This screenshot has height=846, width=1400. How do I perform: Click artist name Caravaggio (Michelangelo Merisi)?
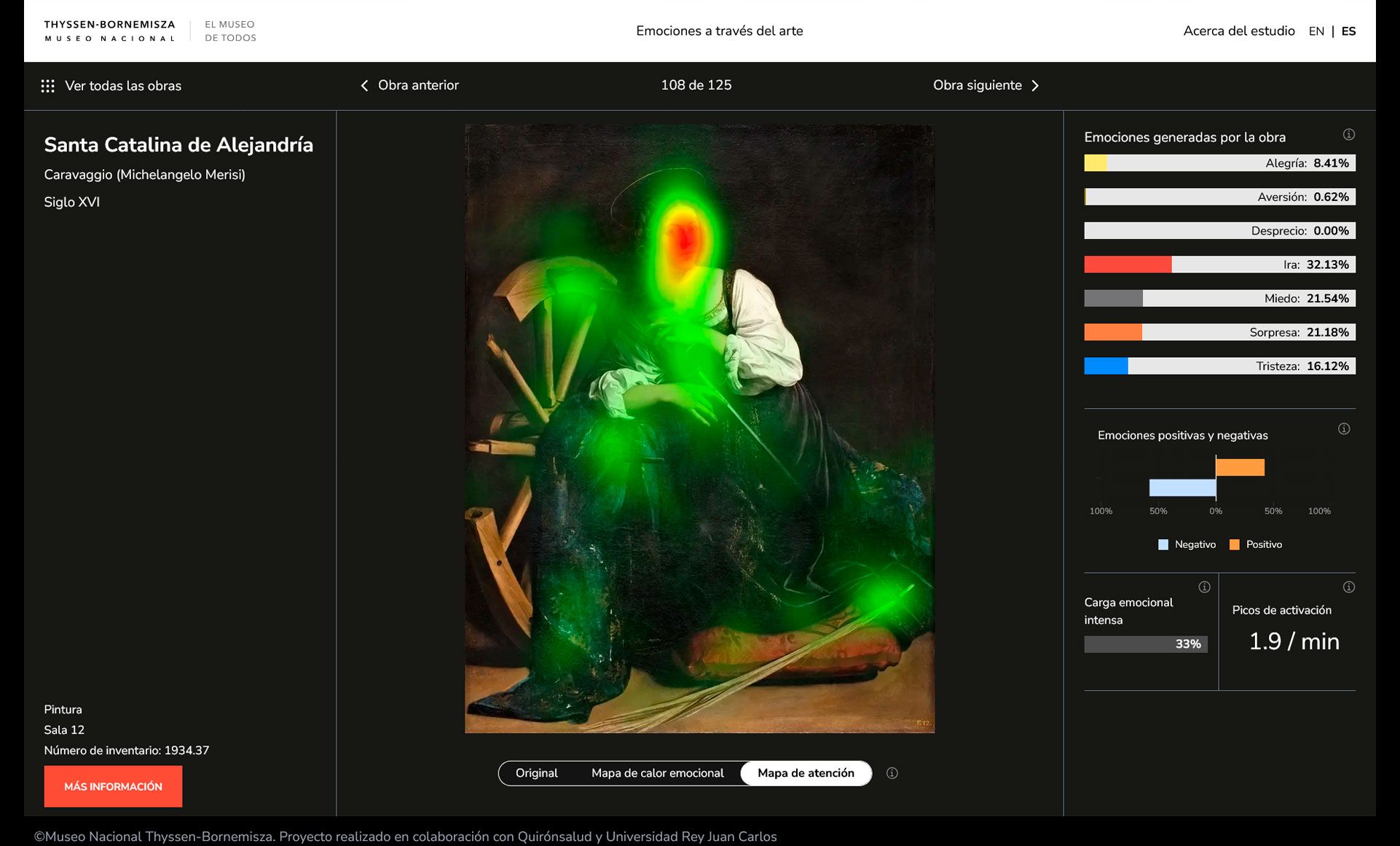click(x=144, y=175)
